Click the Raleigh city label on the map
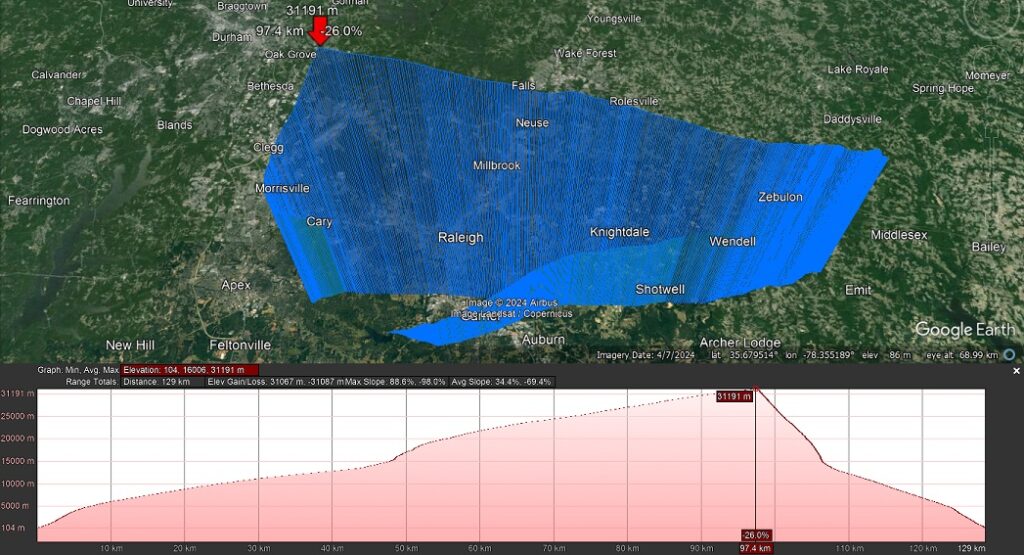The image size is (1024, 555). coord(460,238)
